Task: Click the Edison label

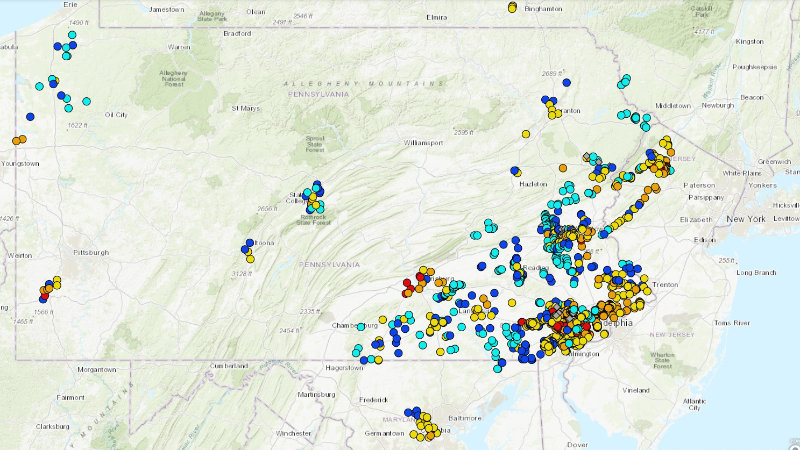Action: pyautogui.click(x=705, y=240)
